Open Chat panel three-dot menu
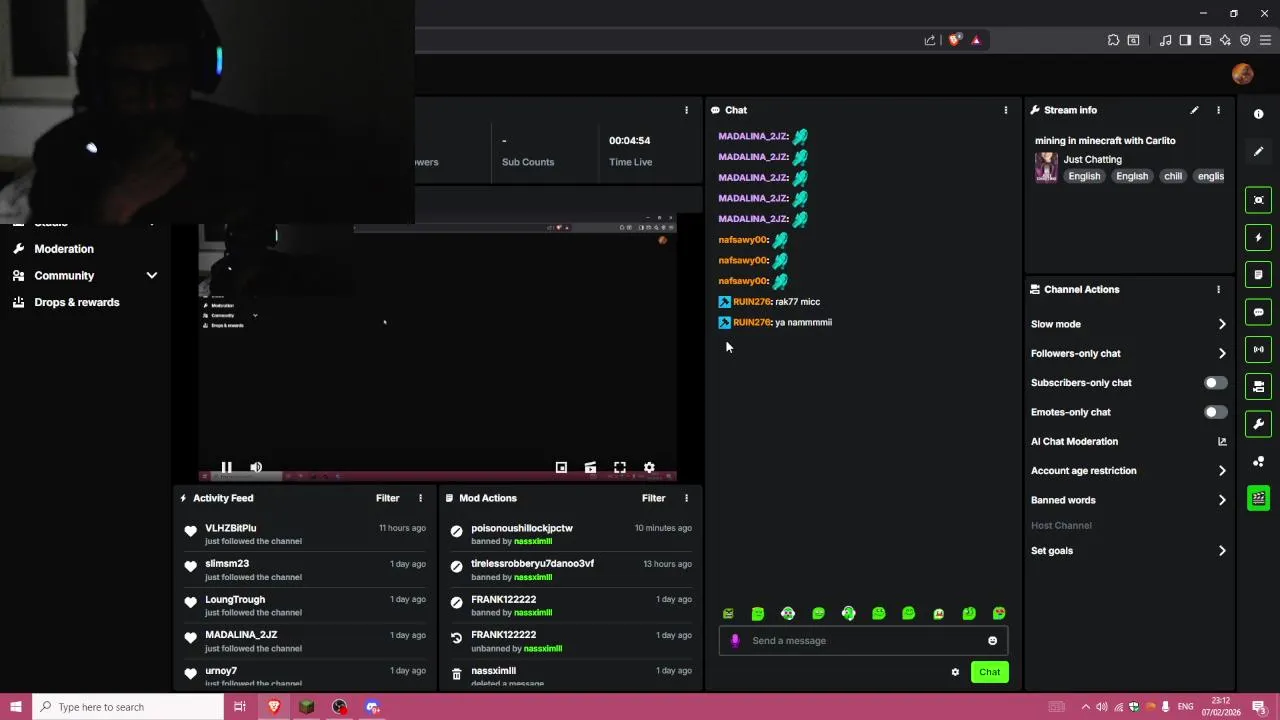The image size is (1280, 720). pyautogui.click(x=1006, y=110)
